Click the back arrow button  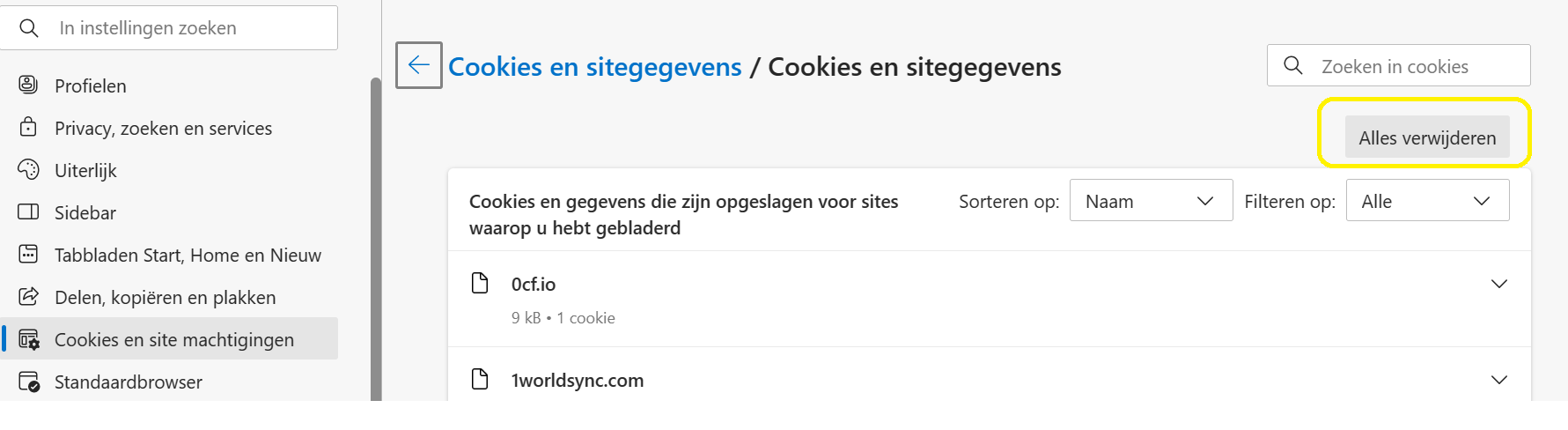coord(419,65)
